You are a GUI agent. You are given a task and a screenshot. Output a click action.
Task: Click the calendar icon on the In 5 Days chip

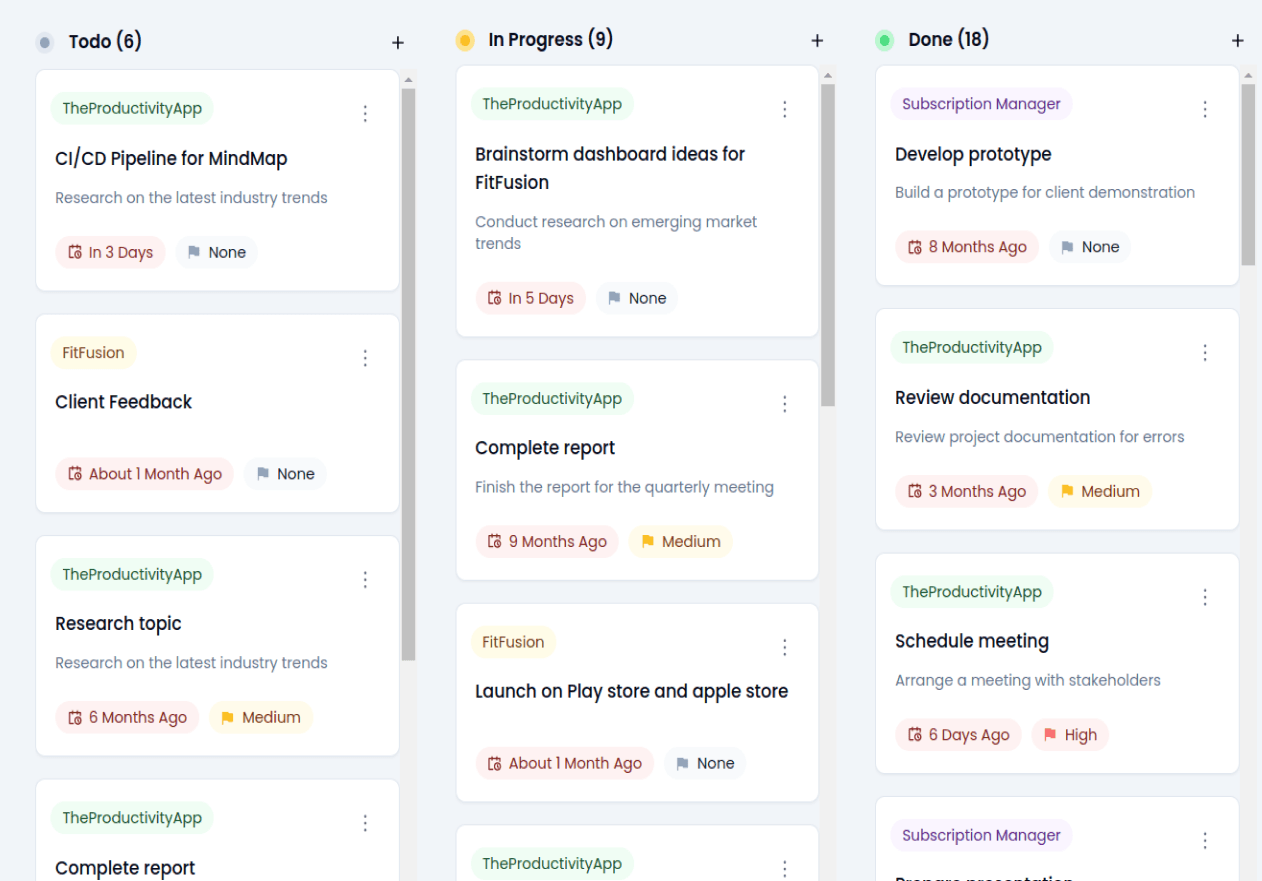(x=494, y=298)
